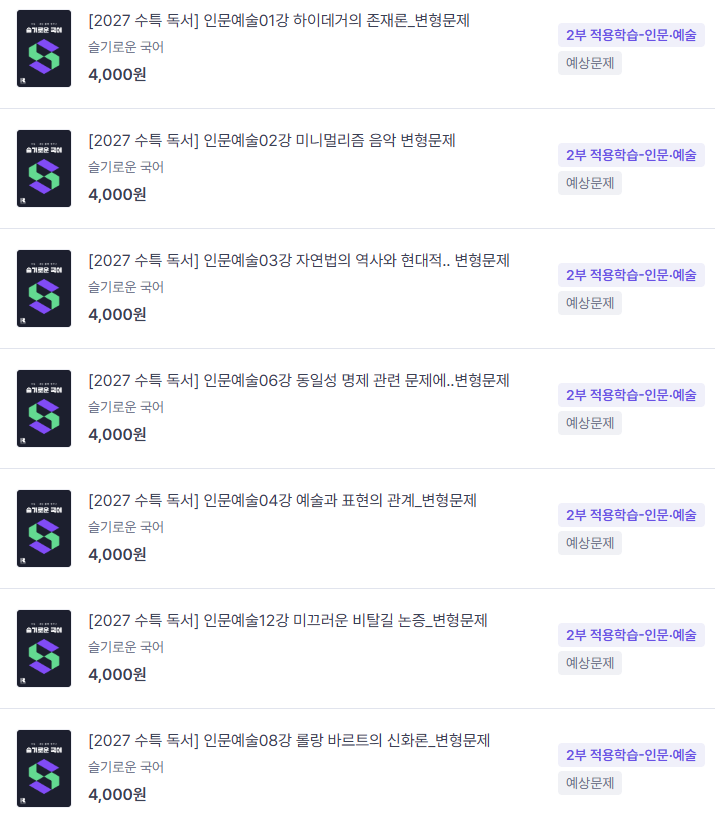This screenshot has height=821, width=715.
Task: Select the 2부 적용학습-인문·예술 tag on 하이데거의 존재론 row
Action: coord(631,35)
